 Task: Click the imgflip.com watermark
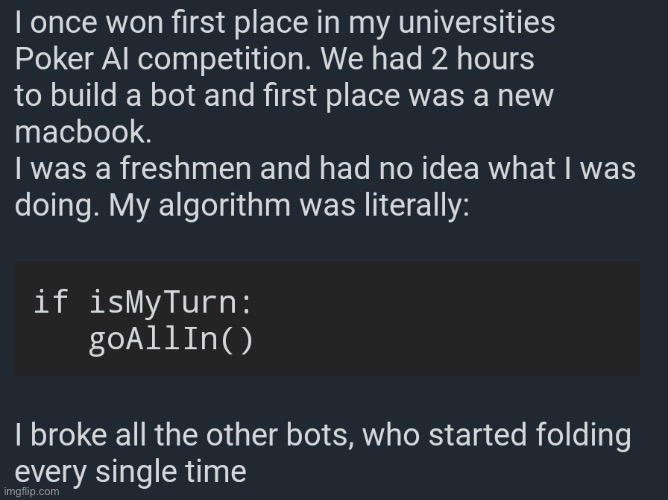click(32, 491)
